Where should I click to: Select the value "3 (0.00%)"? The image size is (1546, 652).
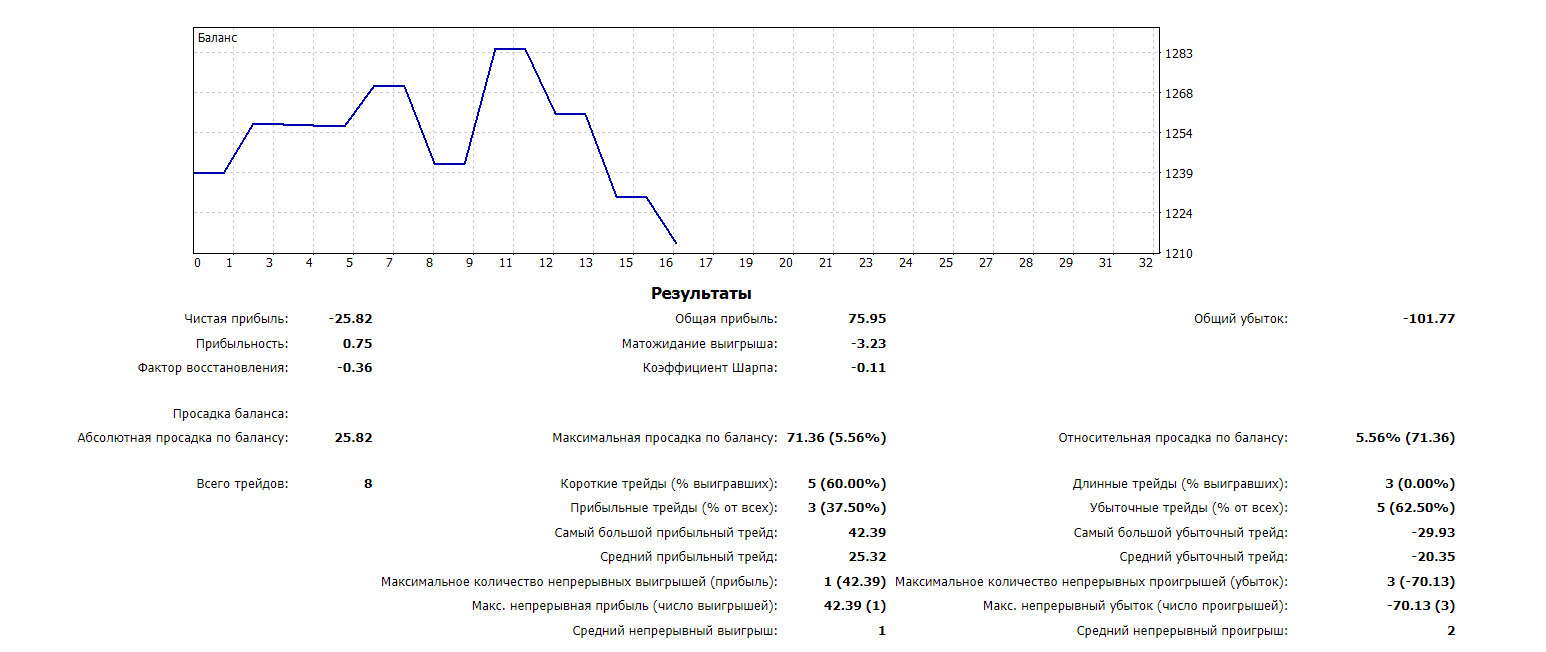1420,483
